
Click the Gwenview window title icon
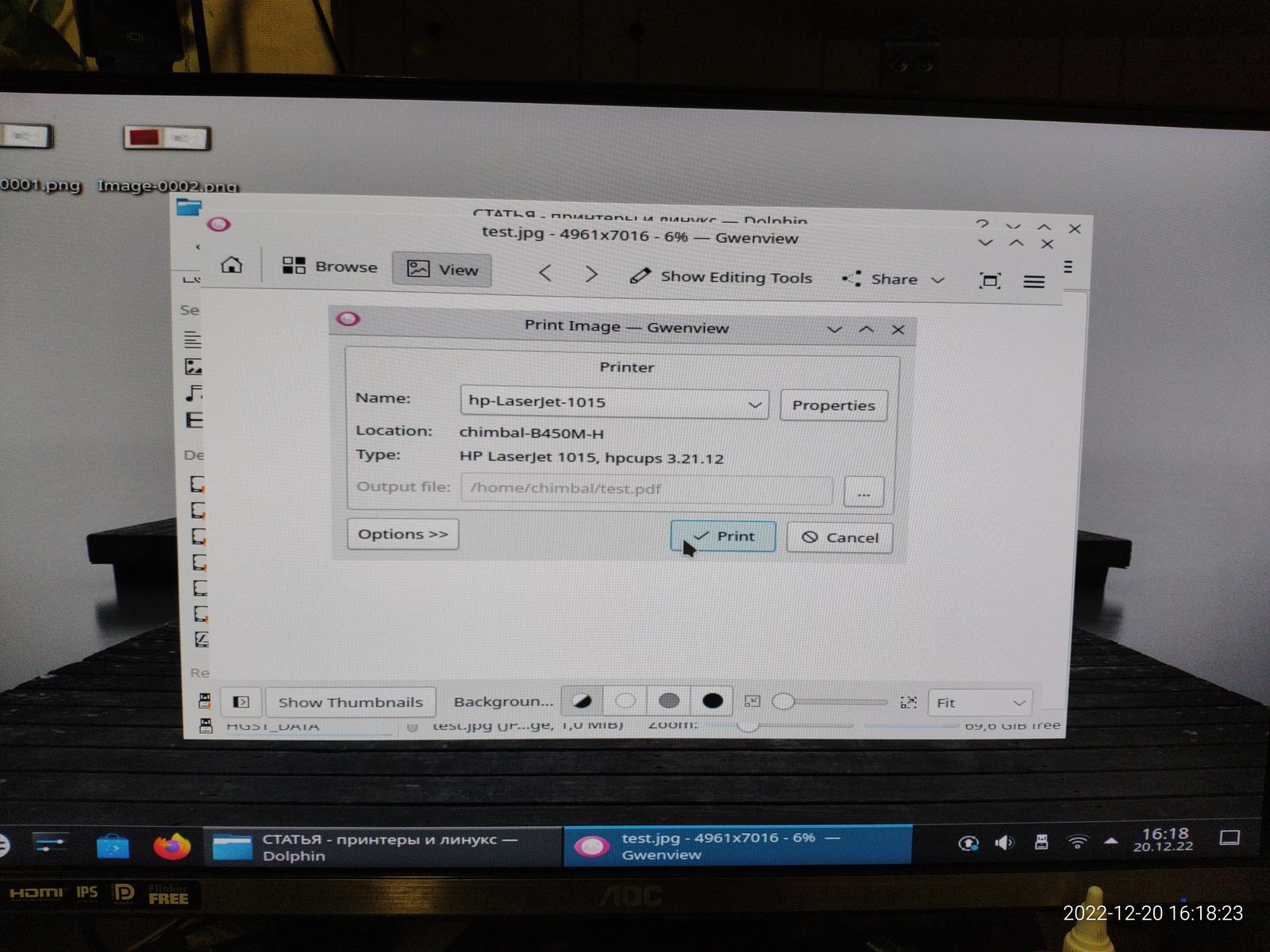pyautogui.click(x=218, y=225)
